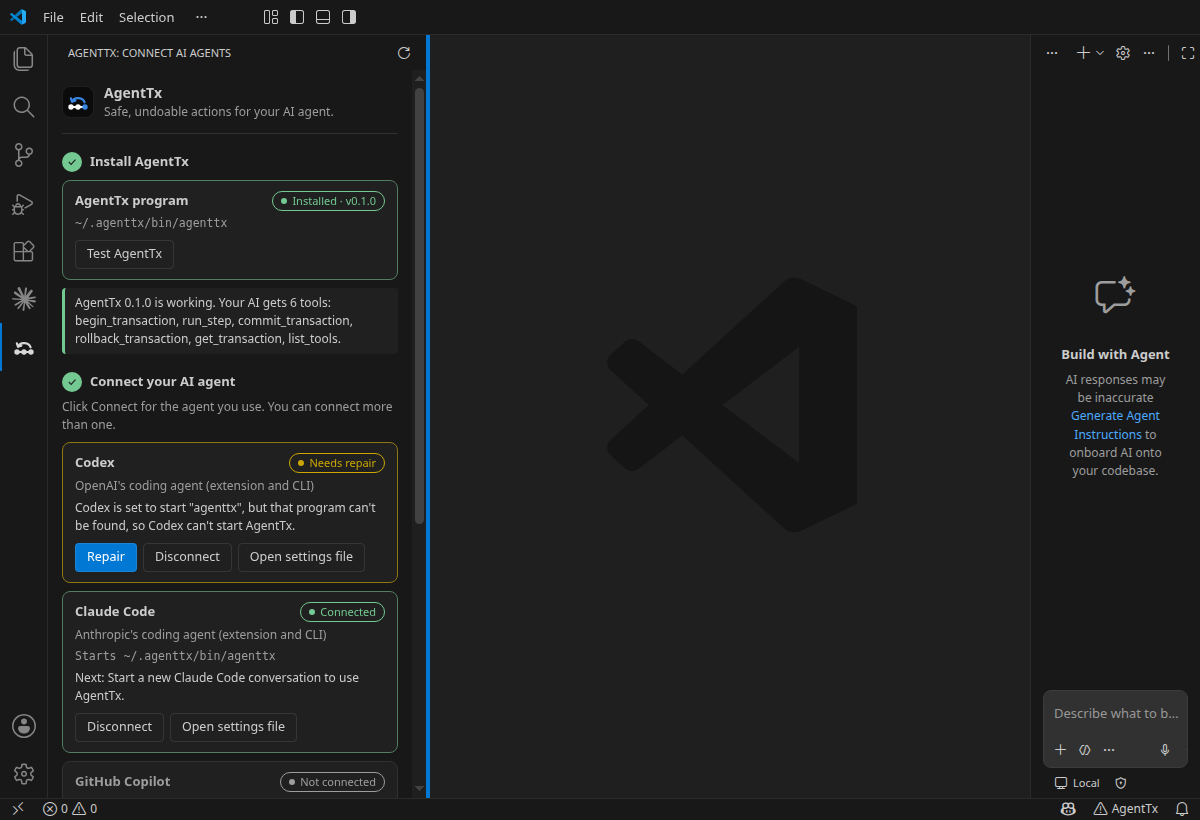Click 'Build with Agent' heading in chat panel
Viewport: 1200px width, 820px height.
(x=1115, y=354)
